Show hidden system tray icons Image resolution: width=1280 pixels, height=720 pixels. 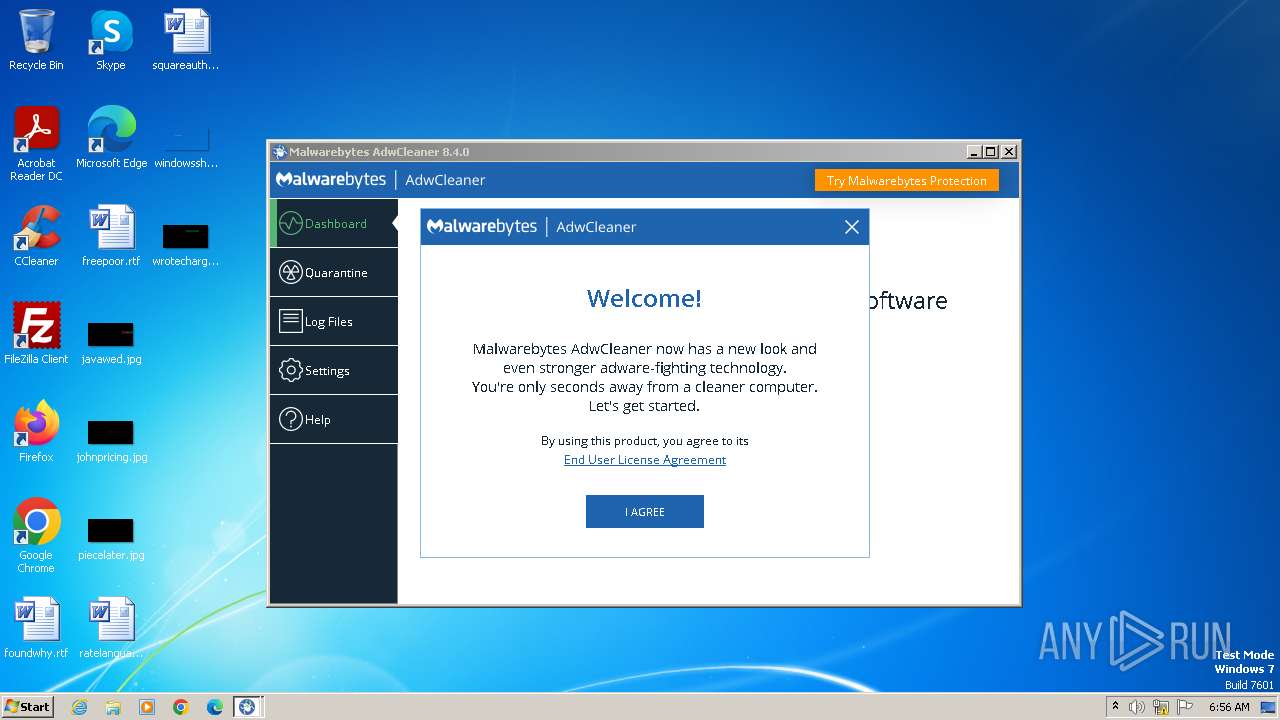click(1115, 707)
